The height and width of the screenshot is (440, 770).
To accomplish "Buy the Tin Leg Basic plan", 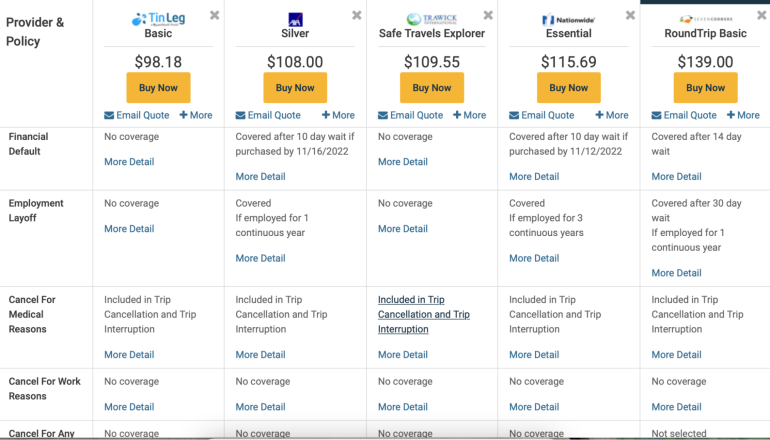I will coord(158,88).
